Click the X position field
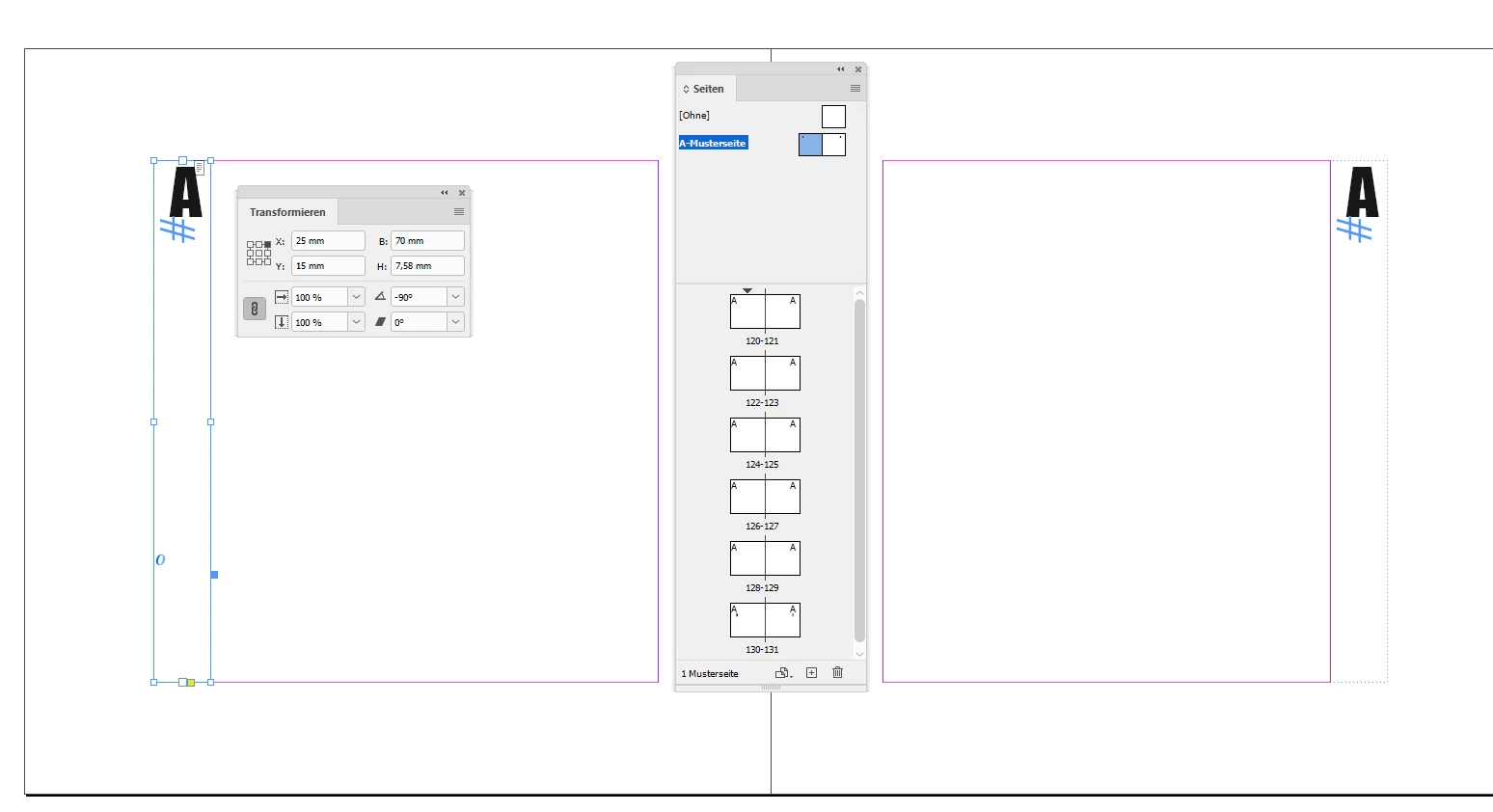This screenshot has width=1493, height=812. coord(328,241)
